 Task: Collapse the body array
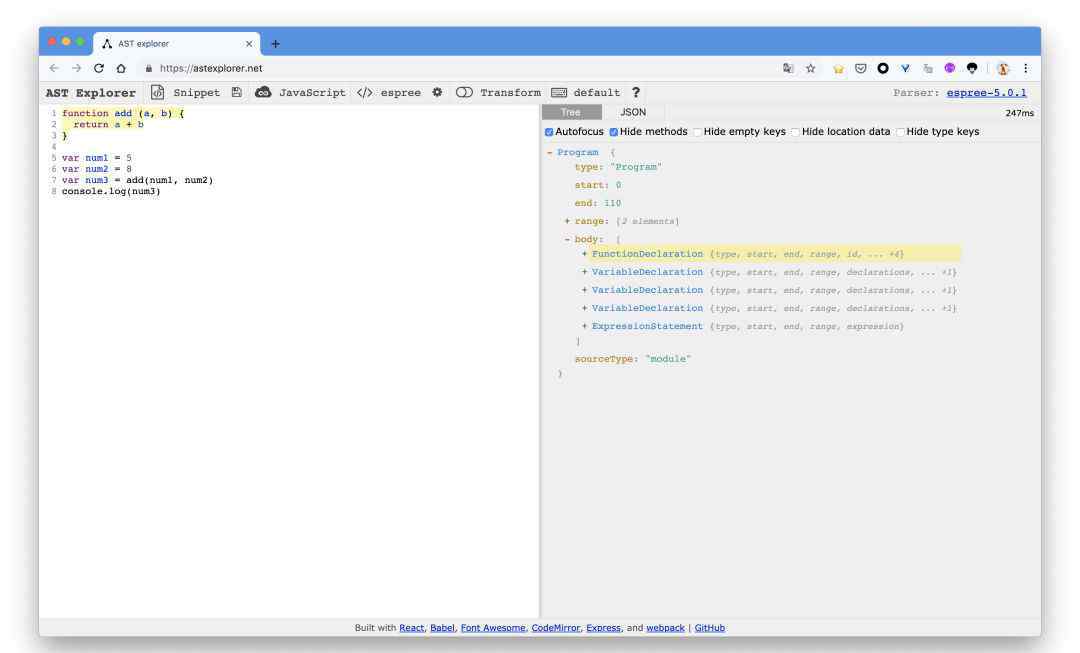click(567, 239)
